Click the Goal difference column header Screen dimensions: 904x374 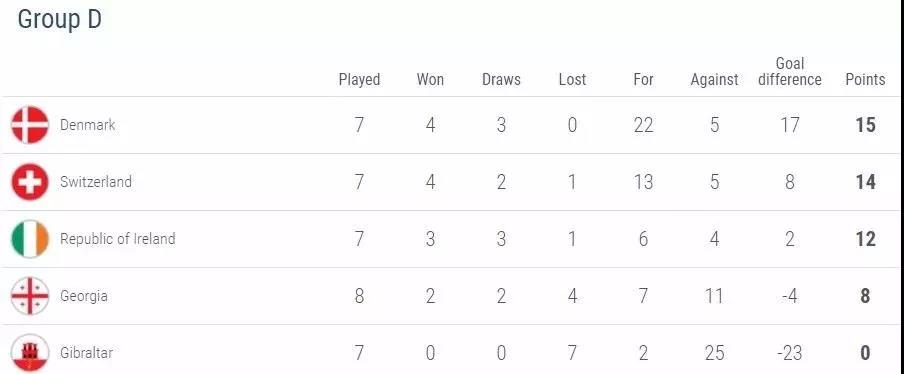point(790,71)
